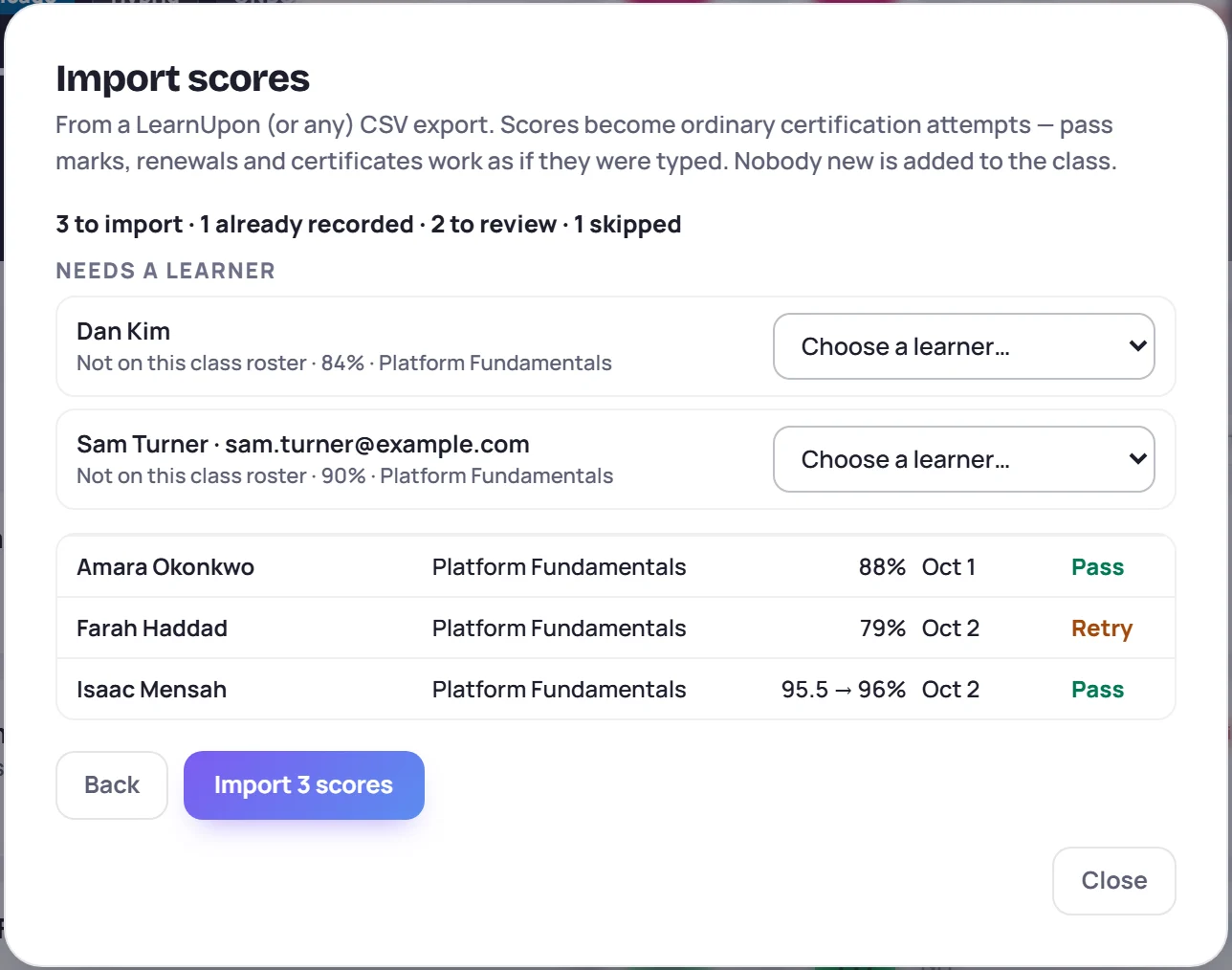1232x970 pixels.
Task: Select the Isaac Mensah name cell
Action: [x=151, y=690]
